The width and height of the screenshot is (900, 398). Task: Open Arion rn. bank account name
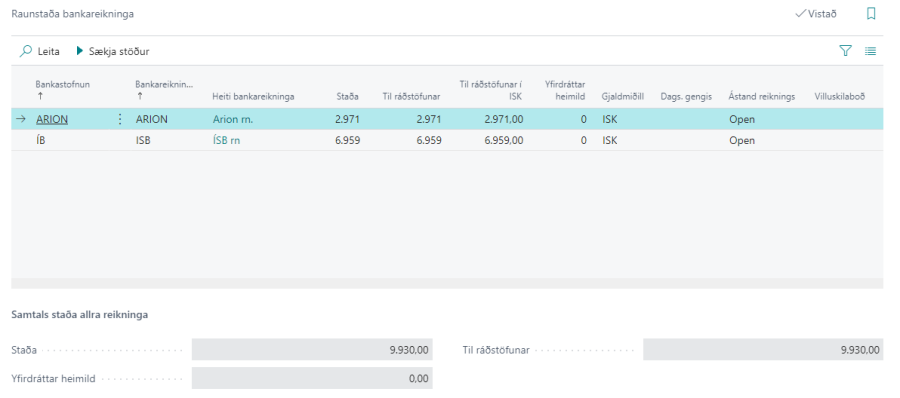233,119
